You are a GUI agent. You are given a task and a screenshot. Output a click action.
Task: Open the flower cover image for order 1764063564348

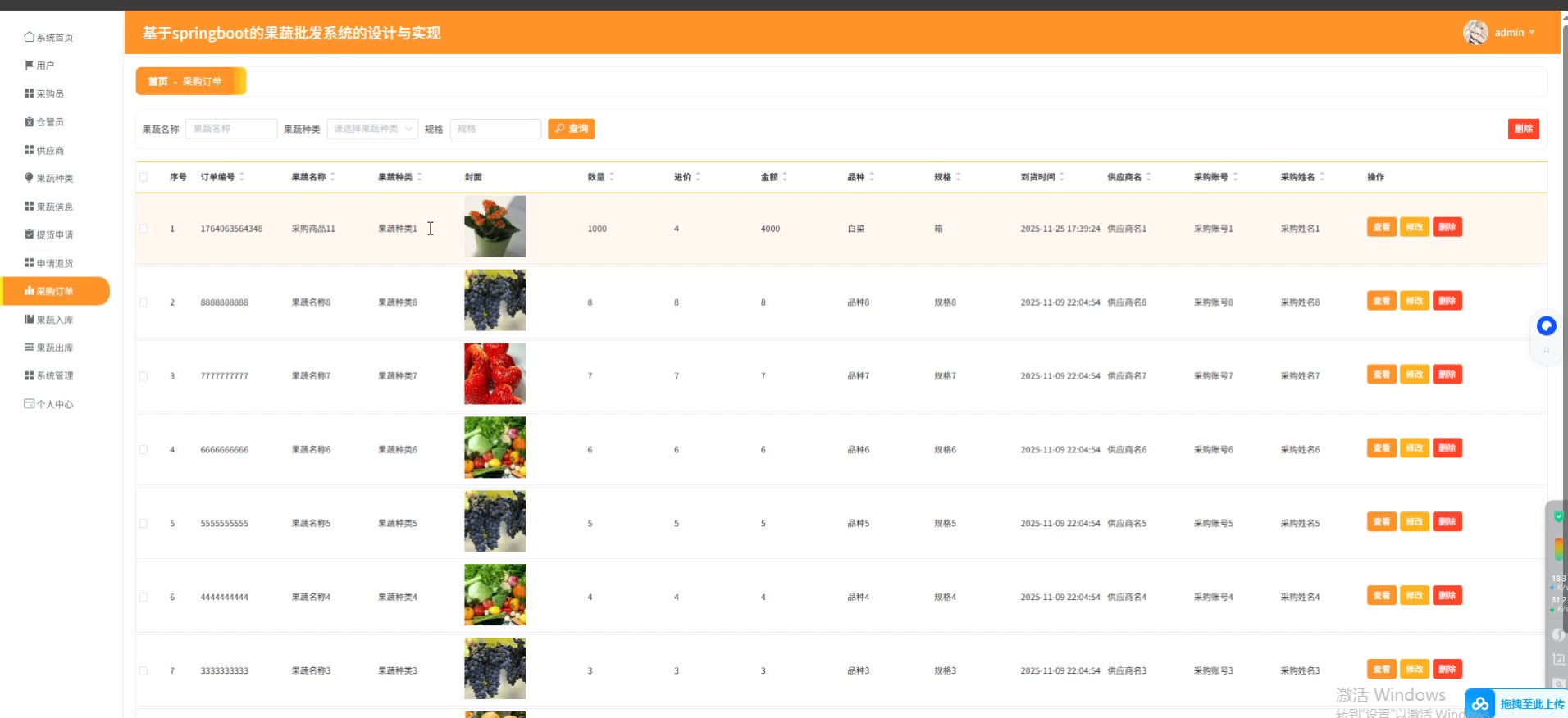coord(495,226)
